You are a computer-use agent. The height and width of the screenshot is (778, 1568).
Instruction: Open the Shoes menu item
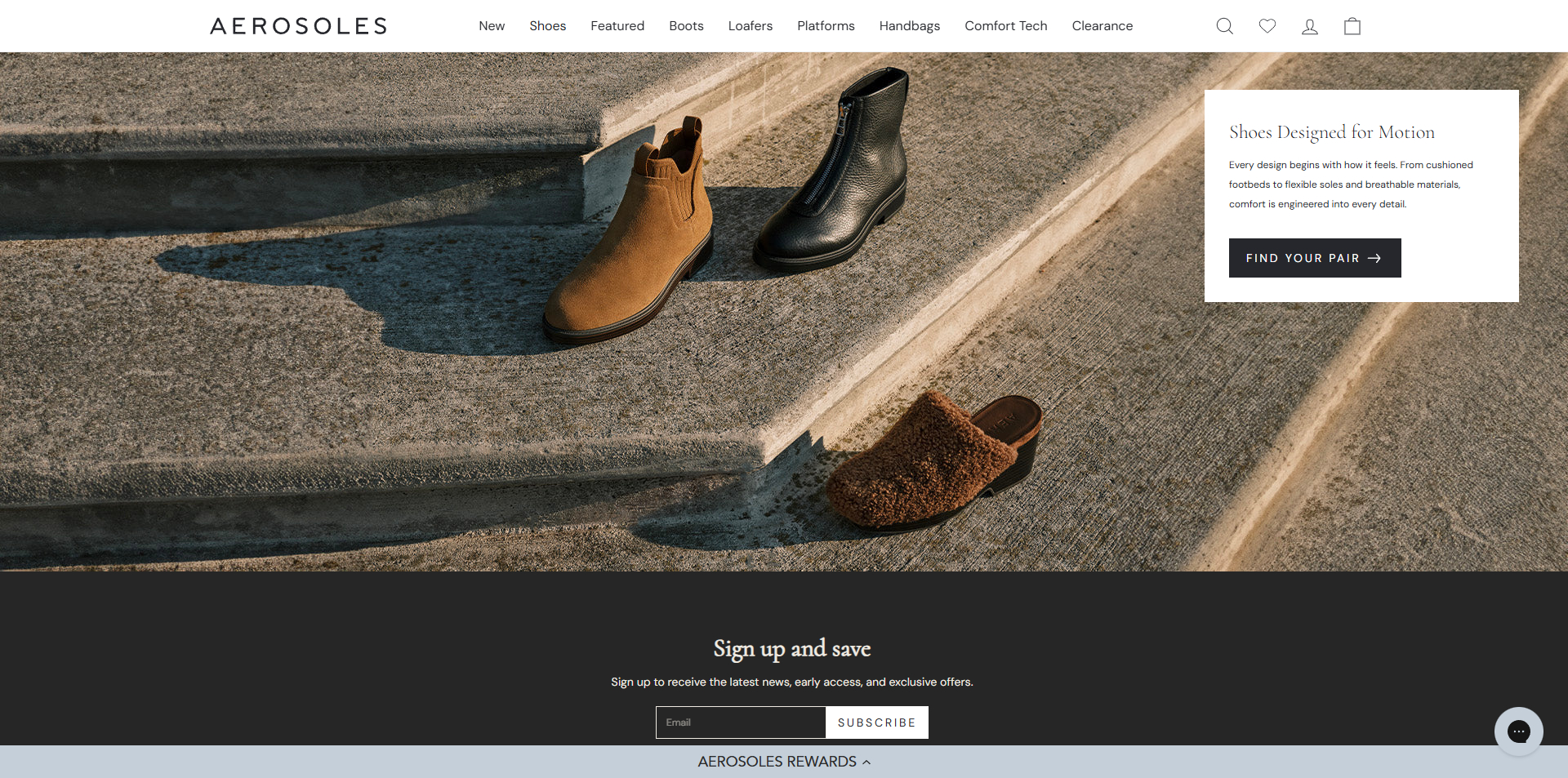pos(547,25)
